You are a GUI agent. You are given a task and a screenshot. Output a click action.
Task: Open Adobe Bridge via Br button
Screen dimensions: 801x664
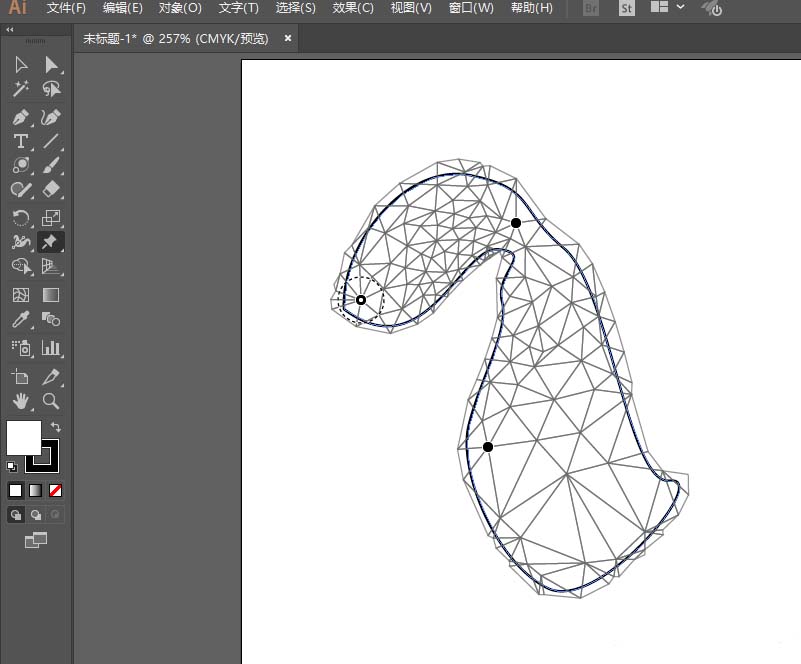(591, 8)
